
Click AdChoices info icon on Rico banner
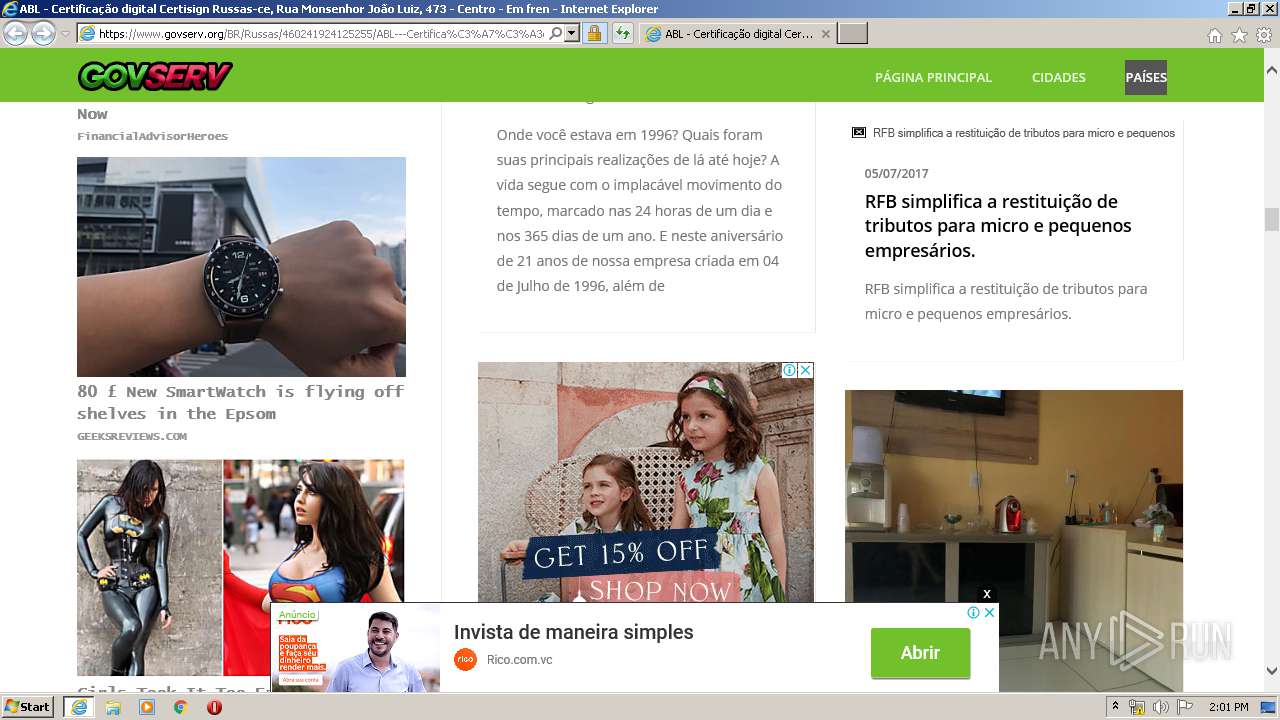pos(973,612)
